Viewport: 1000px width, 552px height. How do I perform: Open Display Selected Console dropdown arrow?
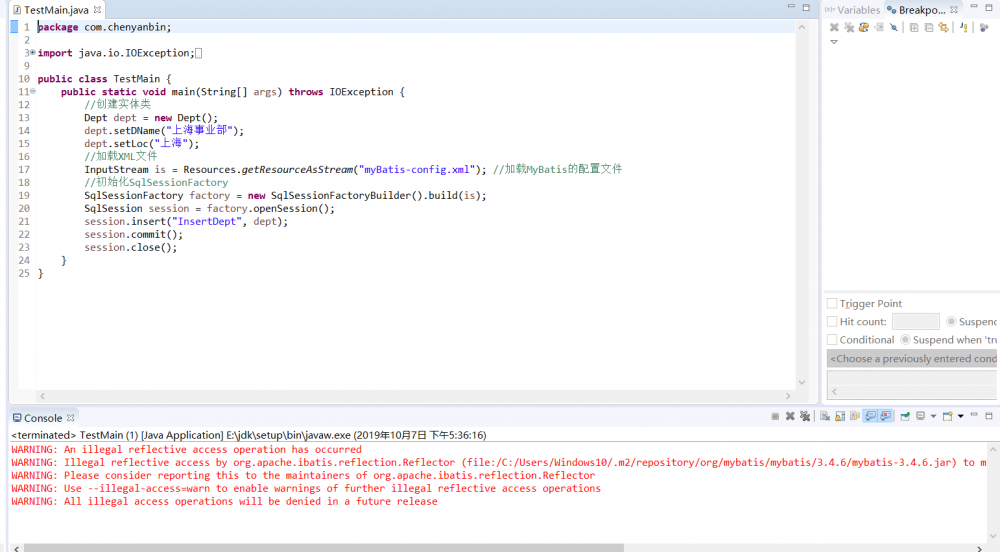point(933,416)
